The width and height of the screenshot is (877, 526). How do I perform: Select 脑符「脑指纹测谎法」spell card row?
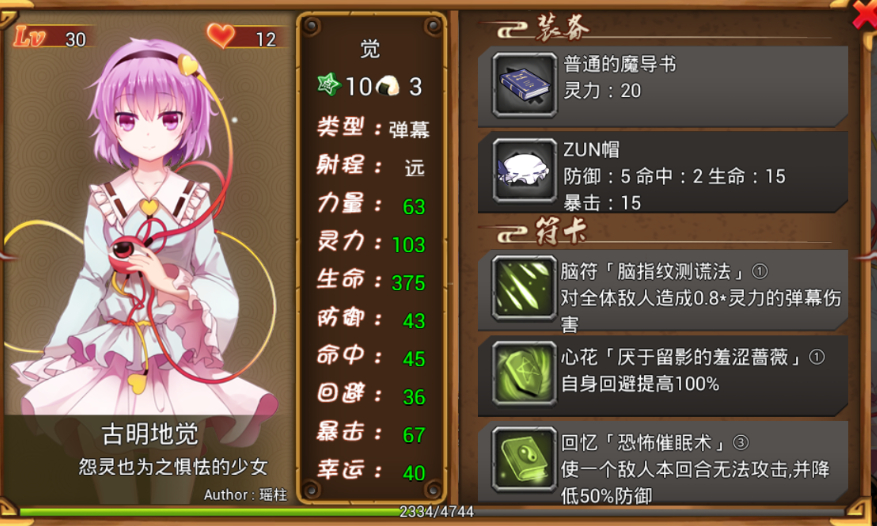click(x=663, y=290)
